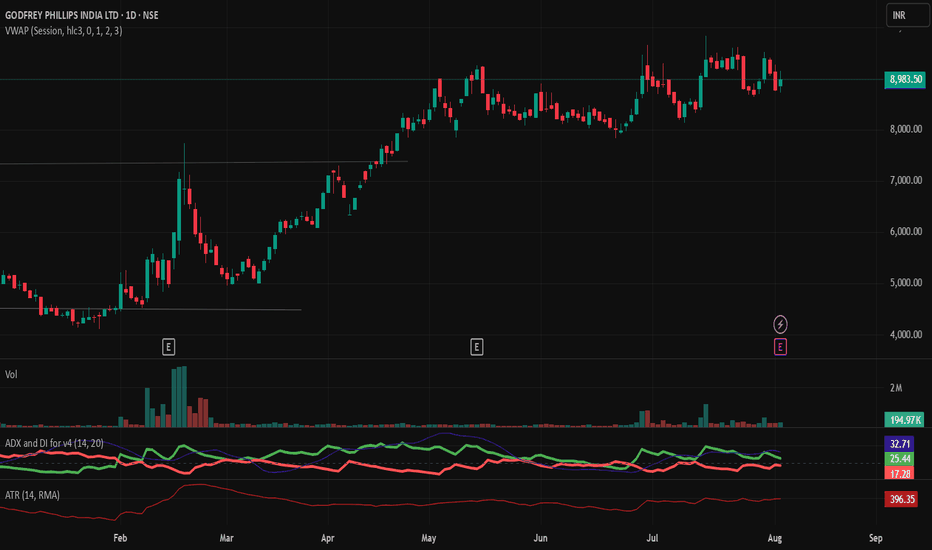Click the Mar date axis label
Screen dimensions: 932x550
pyautogui.click(x=226, y=538)
